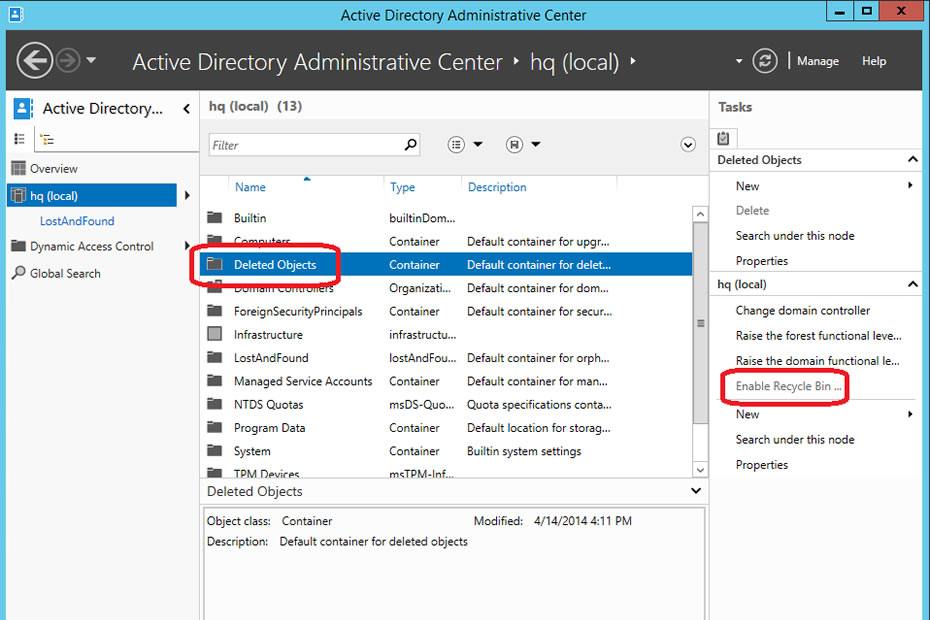Open the Manage menu
Screen dimensions: 930x620
[817, 61]
